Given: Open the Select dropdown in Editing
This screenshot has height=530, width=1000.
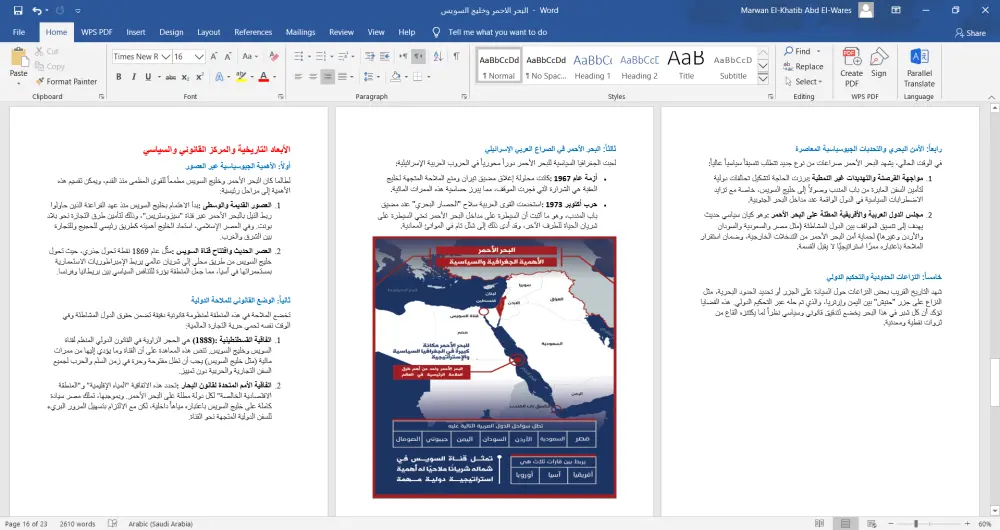Looking at the screenshot, I should pos(804,82).
